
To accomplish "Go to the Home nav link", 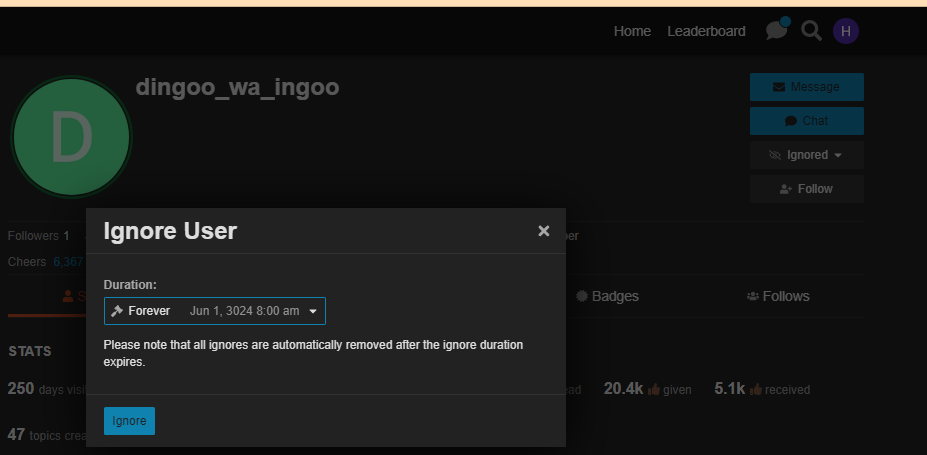I will (x=632, y=31).
